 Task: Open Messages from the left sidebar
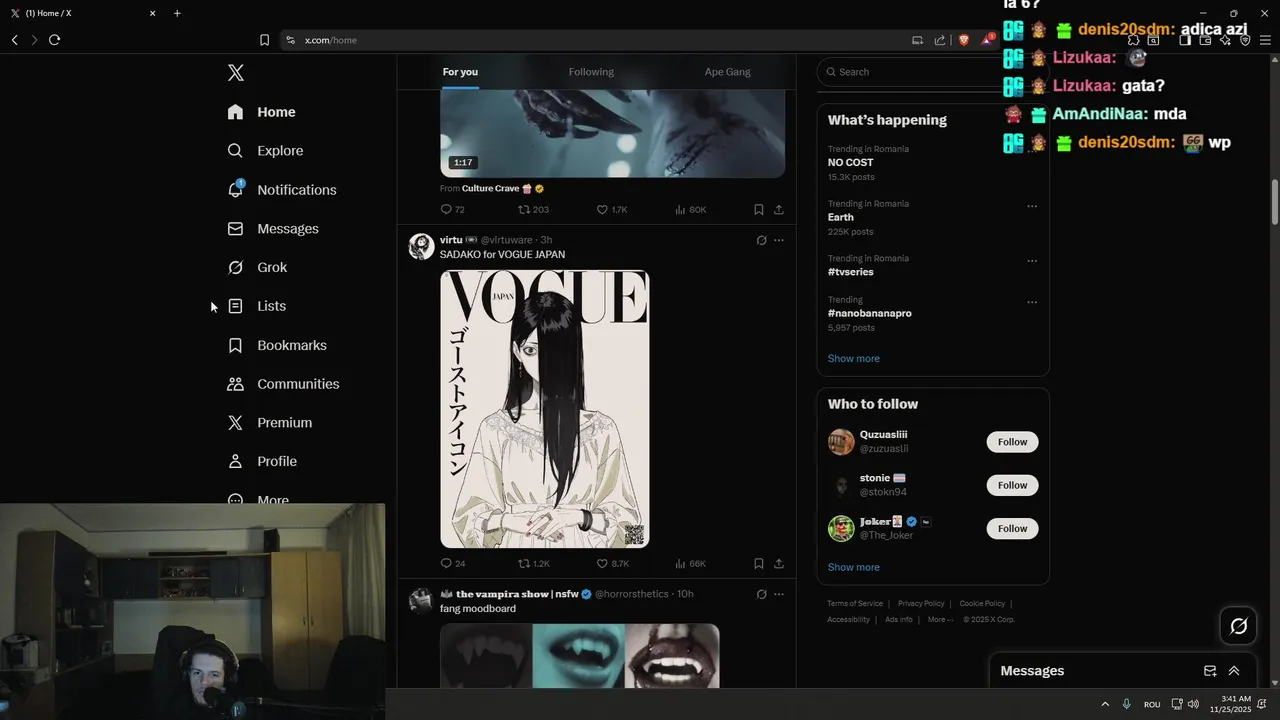click(x=273, y=229)
